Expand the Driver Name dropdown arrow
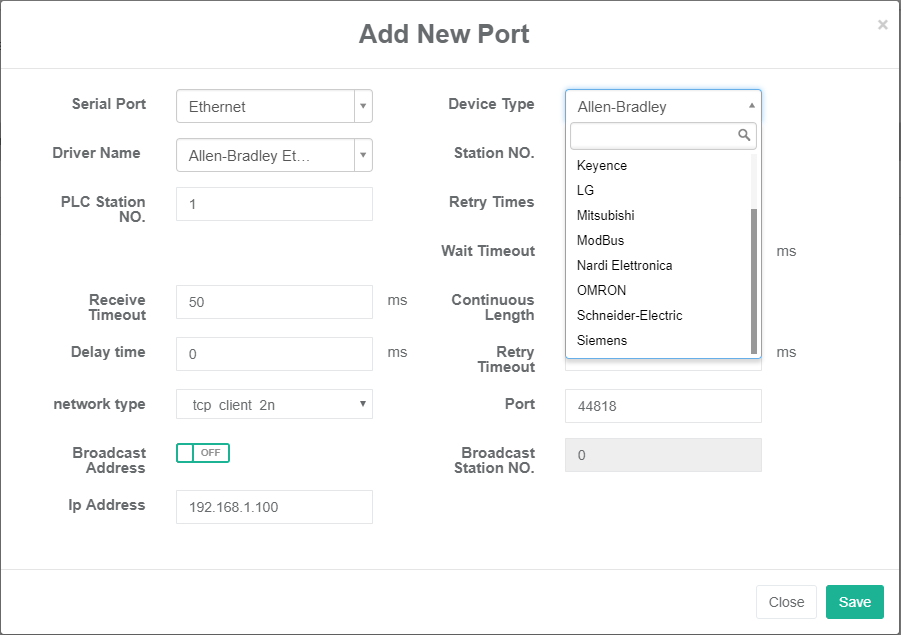 363,155
